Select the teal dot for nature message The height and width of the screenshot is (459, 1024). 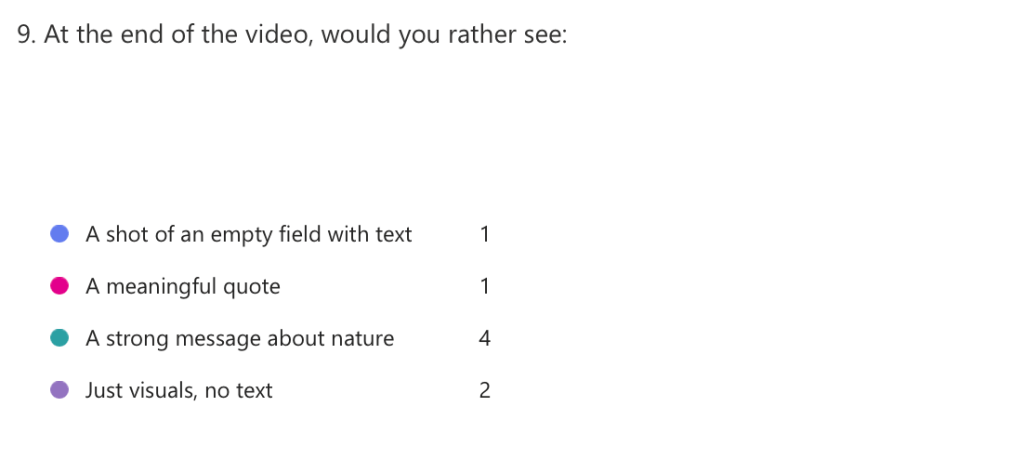pos(60,339)
